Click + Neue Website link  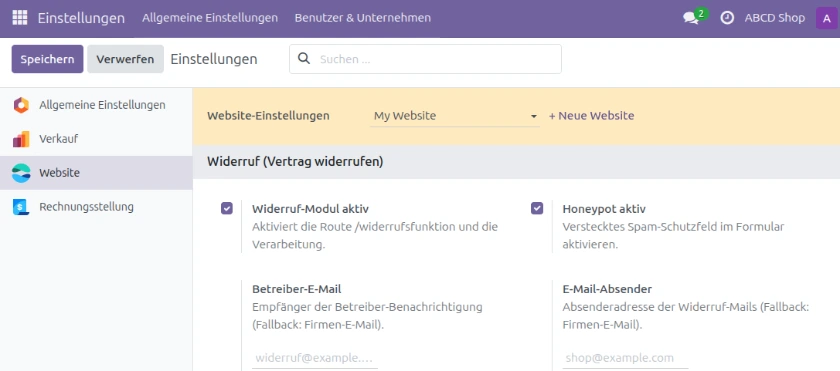[591, 116]
